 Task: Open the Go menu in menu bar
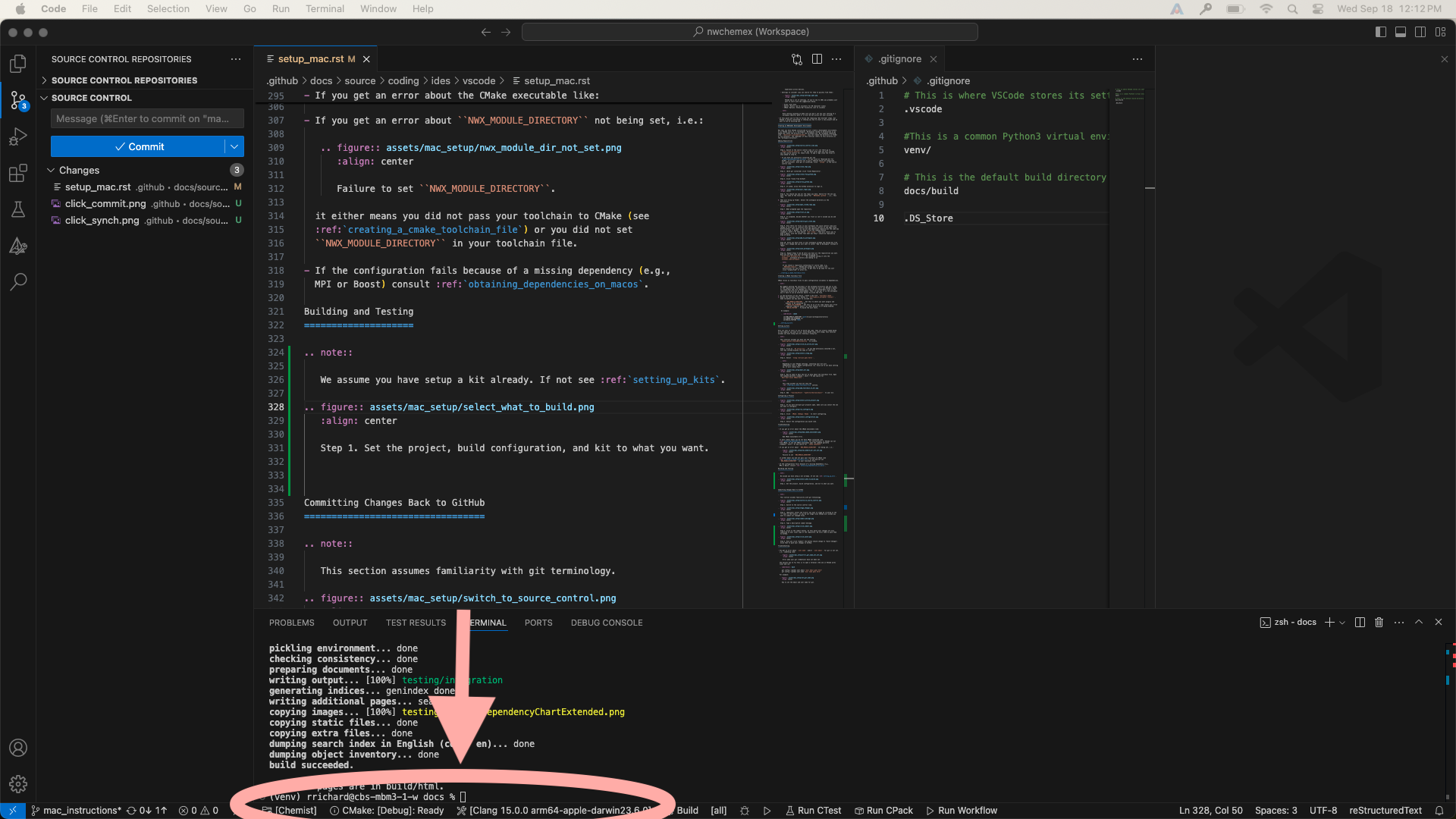(249, 9)
